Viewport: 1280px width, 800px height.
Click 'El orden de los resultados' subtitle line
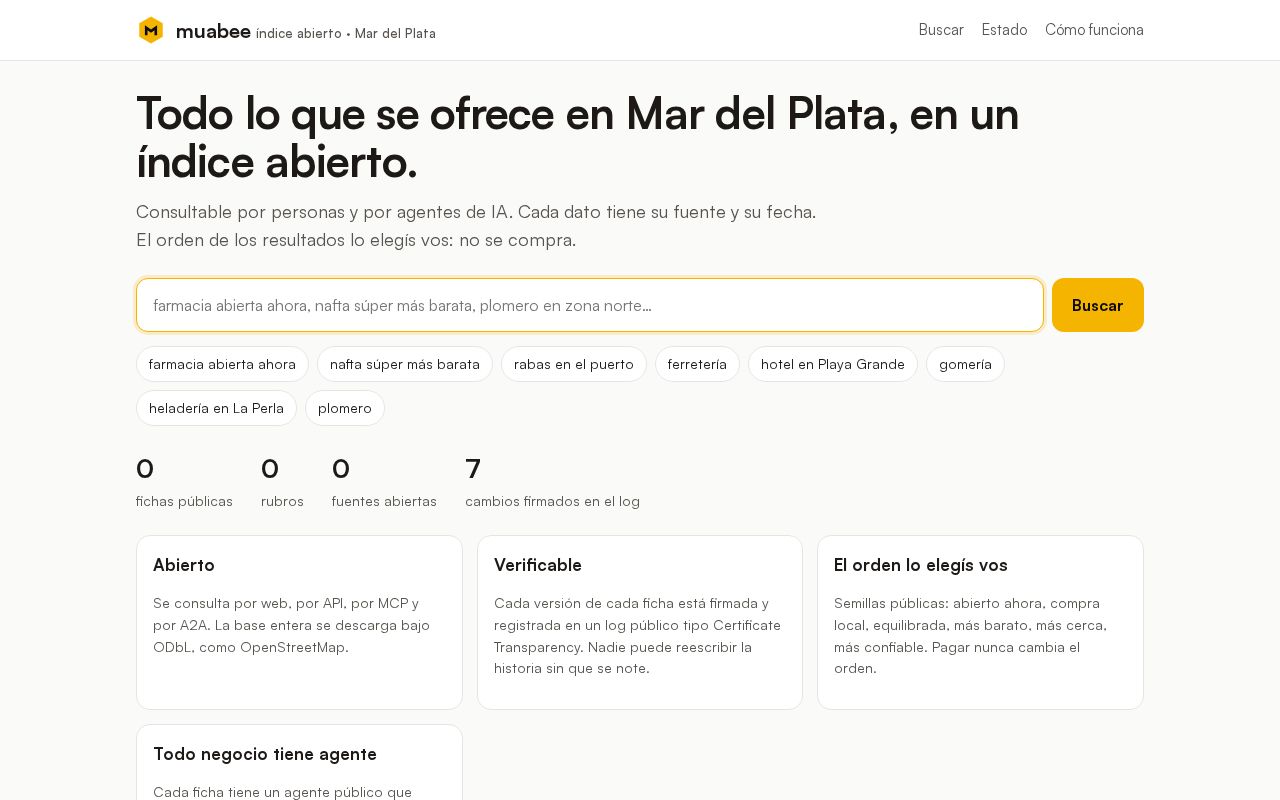pos(356,240)
